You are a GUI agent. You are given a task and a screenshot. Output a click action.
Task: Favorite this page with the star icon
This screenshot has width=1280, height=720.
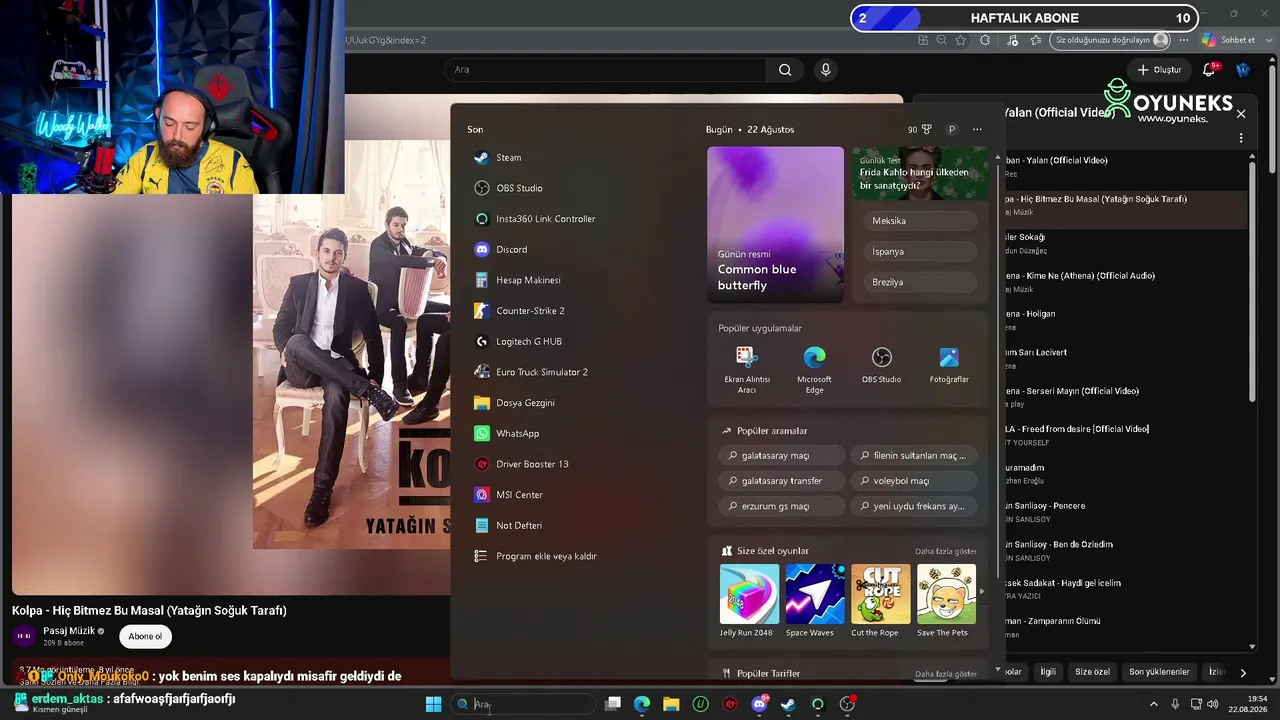coord(961,40)
